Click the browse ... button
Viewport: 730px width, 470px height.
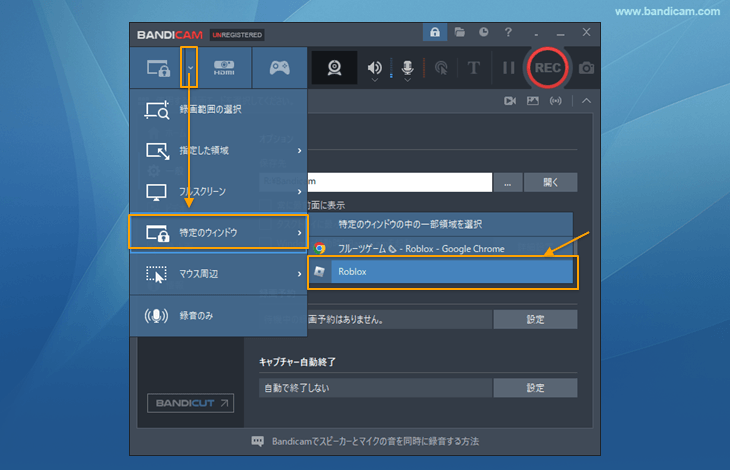[507, 182]
